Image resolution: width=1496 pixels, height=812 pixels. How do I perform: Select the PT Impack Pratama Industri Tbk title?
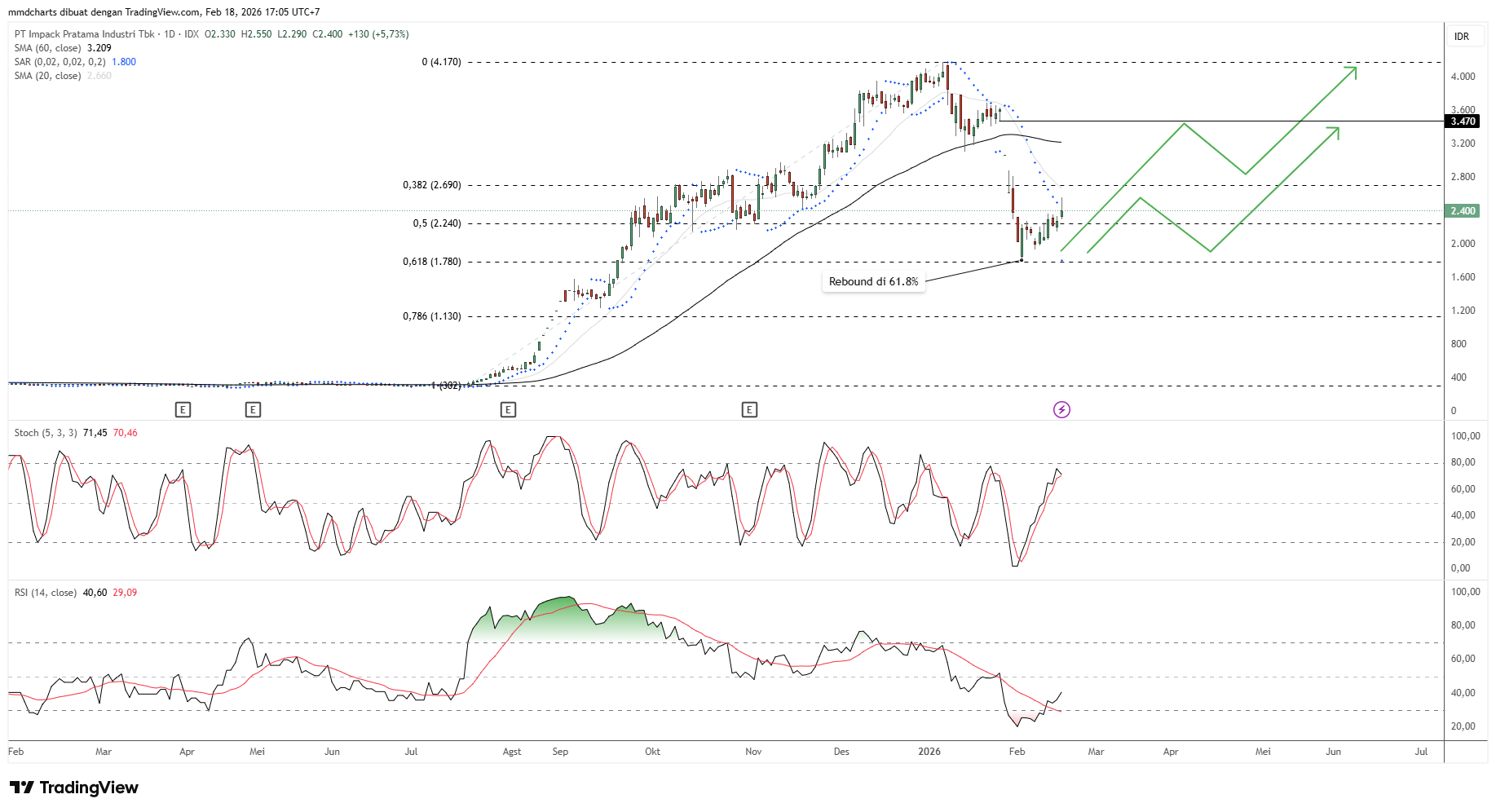84,34
